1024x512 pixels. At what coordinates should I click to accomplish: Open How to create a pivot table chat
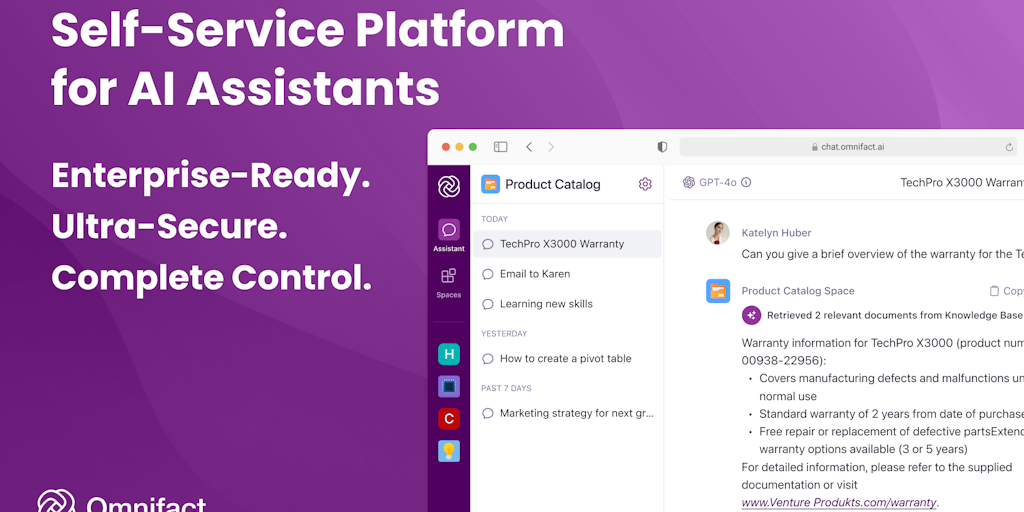[567, 359]
